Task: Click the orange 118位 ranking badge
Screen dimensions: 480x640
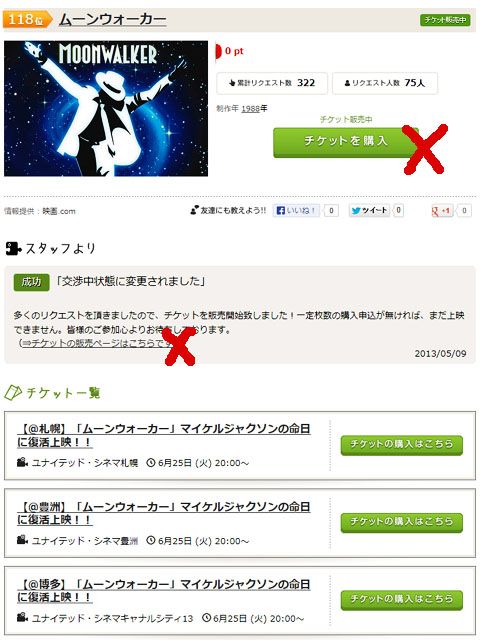Action: 28,19
